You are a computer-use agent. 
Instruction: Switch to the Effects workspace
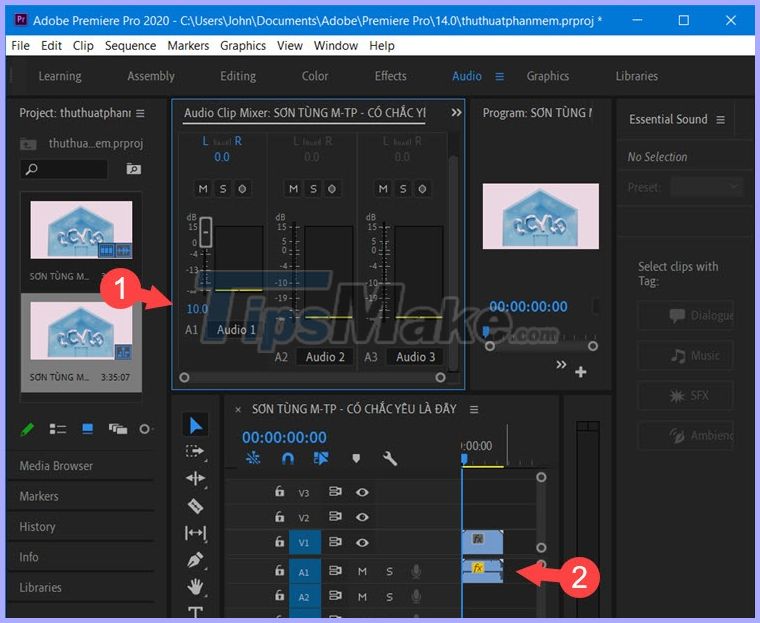point(391,76)
